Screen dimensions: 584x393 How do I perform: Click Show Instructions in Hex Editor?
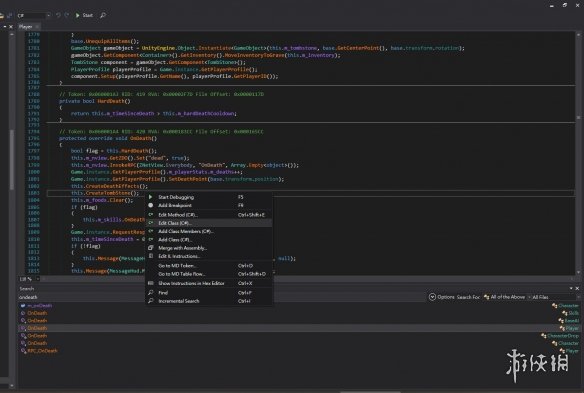(x=191, y=283)
